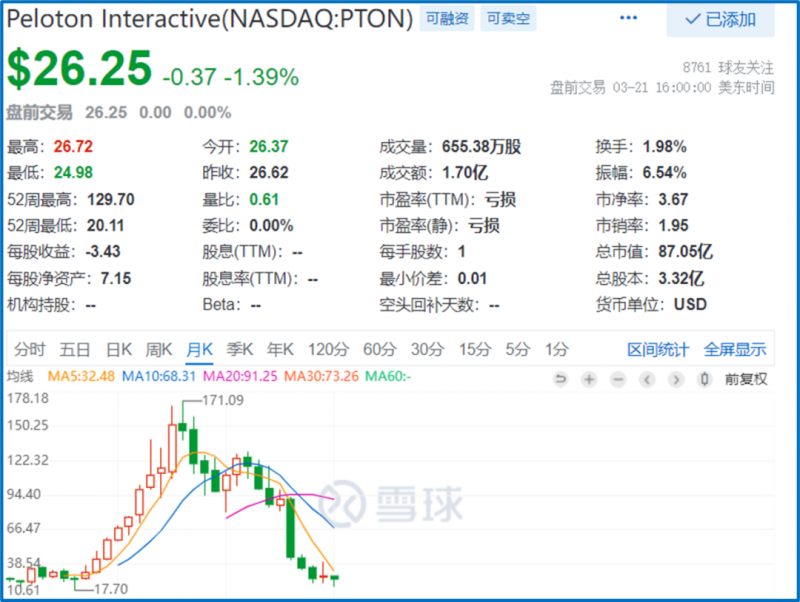Click the 货币单位 USD value
Screen dimensions: 800x602
click(x=690, y=305)
